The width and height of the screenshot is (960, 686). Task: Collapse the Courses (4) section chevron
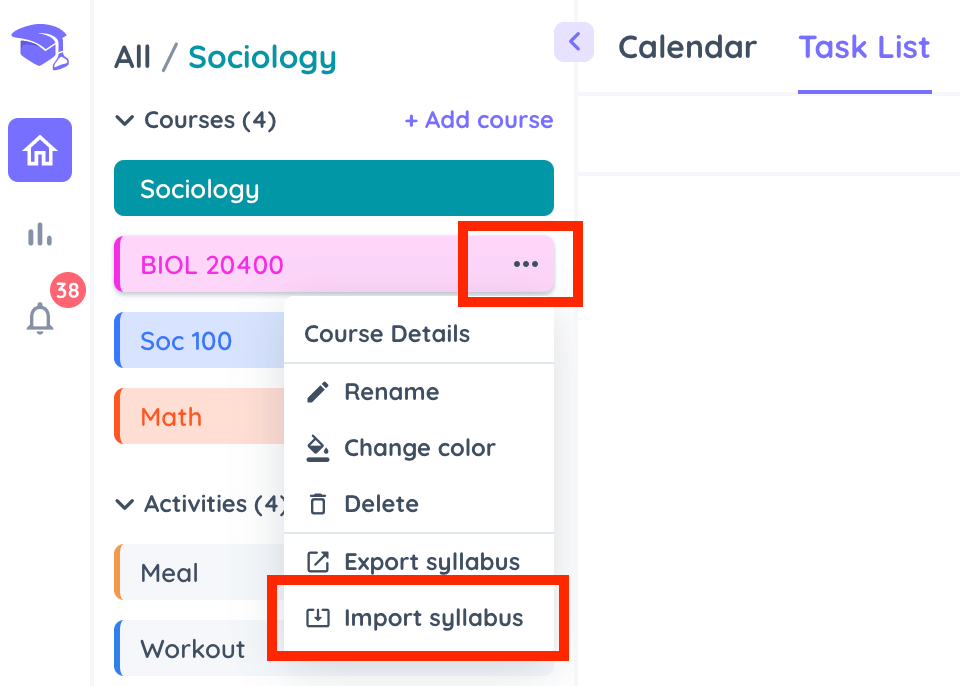point(125,120)
